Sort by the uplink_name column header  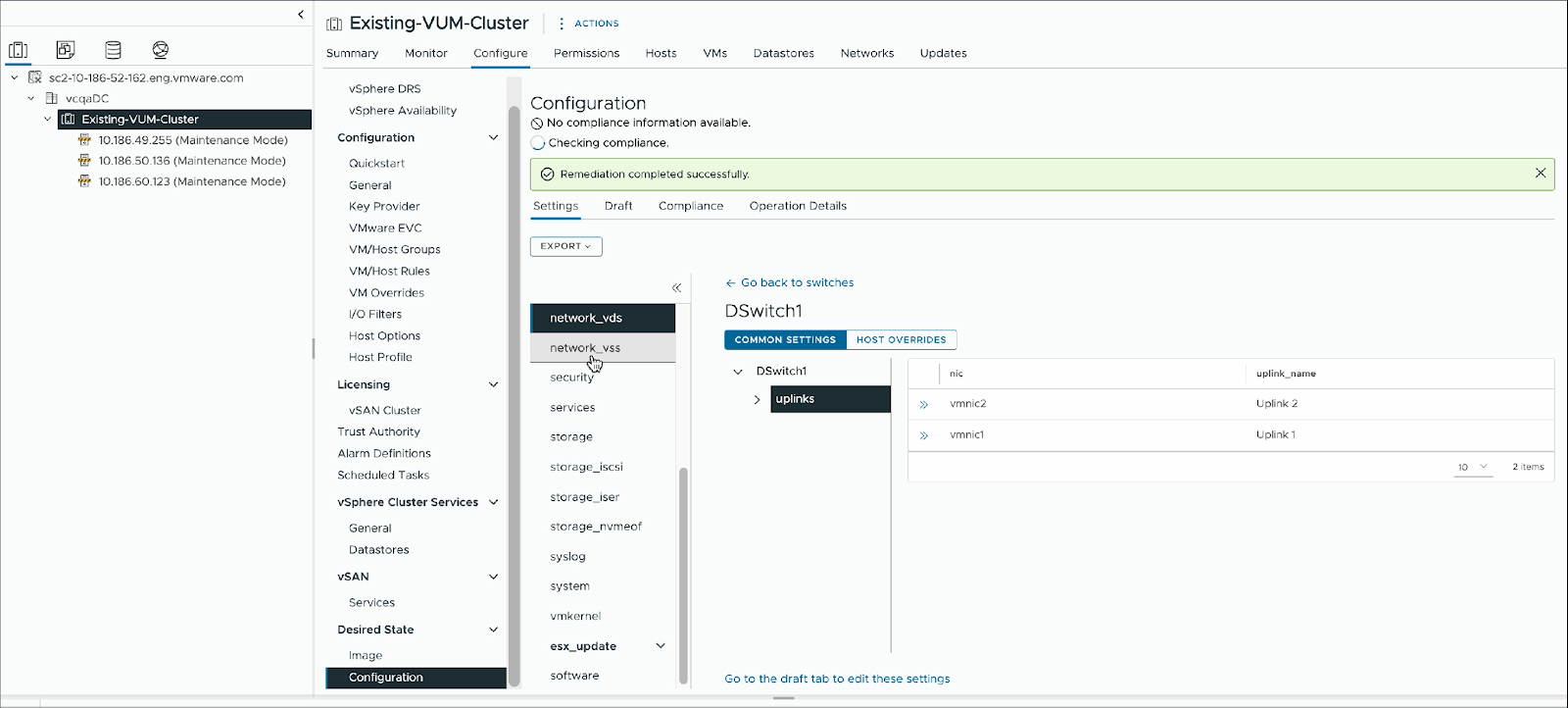point(1286,374)
